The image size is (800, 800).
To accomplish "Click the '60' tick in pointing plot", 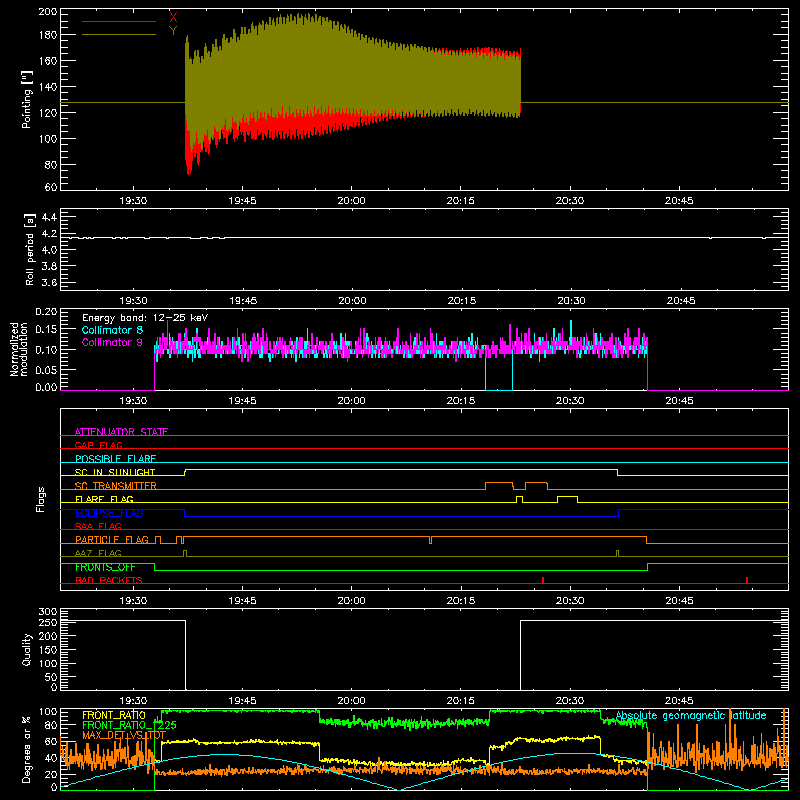I will click(x=51, y=187).
